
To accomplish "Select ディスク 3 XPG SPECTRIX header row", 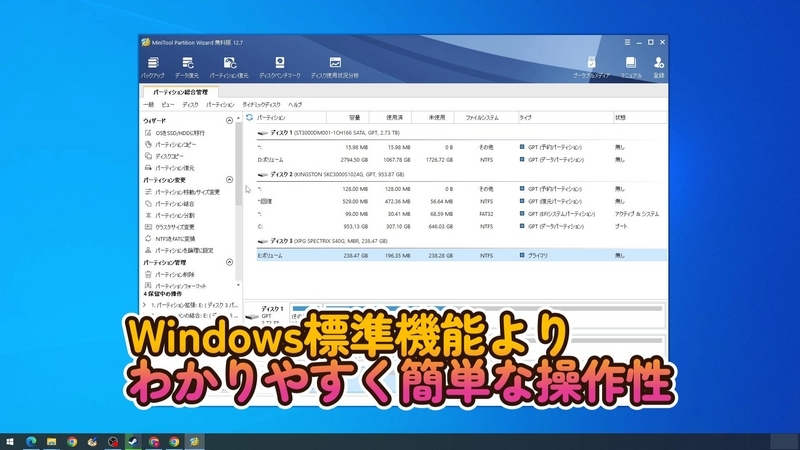I will point(461,241).
